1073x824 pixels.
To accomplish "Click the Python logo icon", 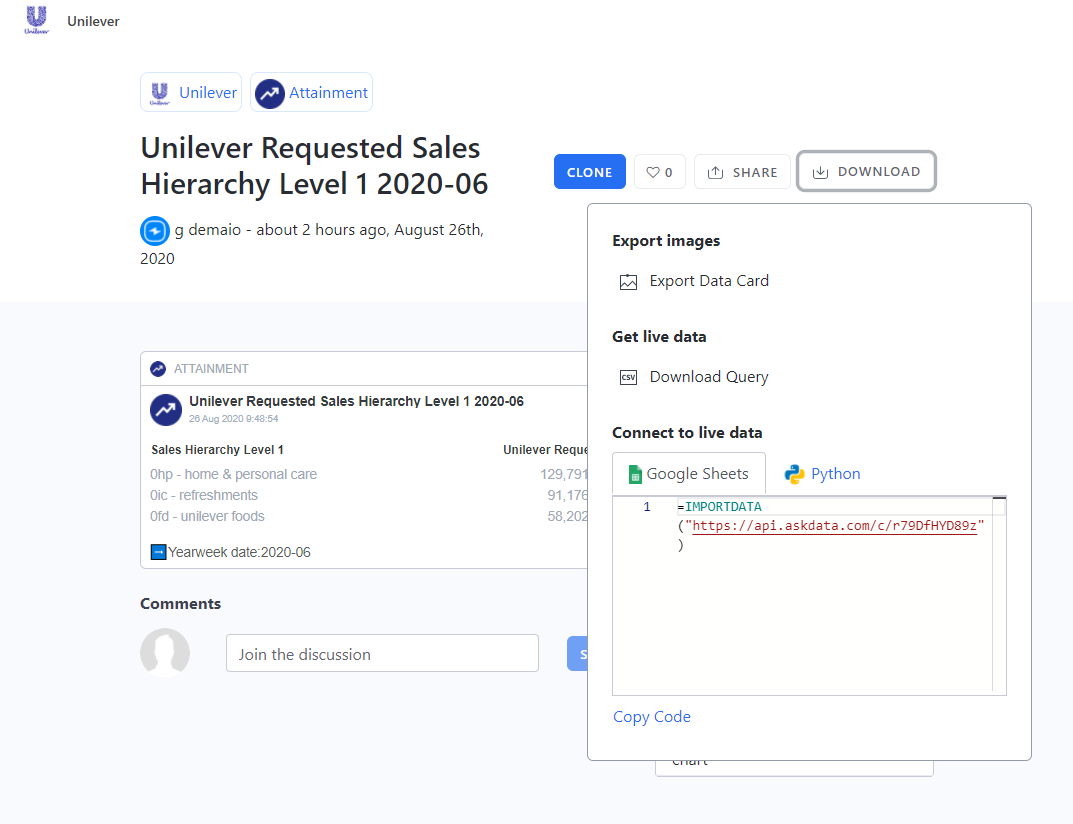I will (794, 474).
